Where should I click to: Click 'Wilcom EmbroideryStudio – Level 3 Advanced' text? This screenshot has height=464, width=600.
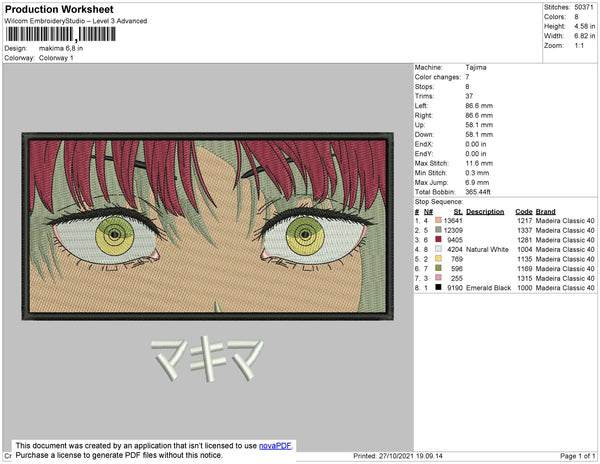pos(76,21)
